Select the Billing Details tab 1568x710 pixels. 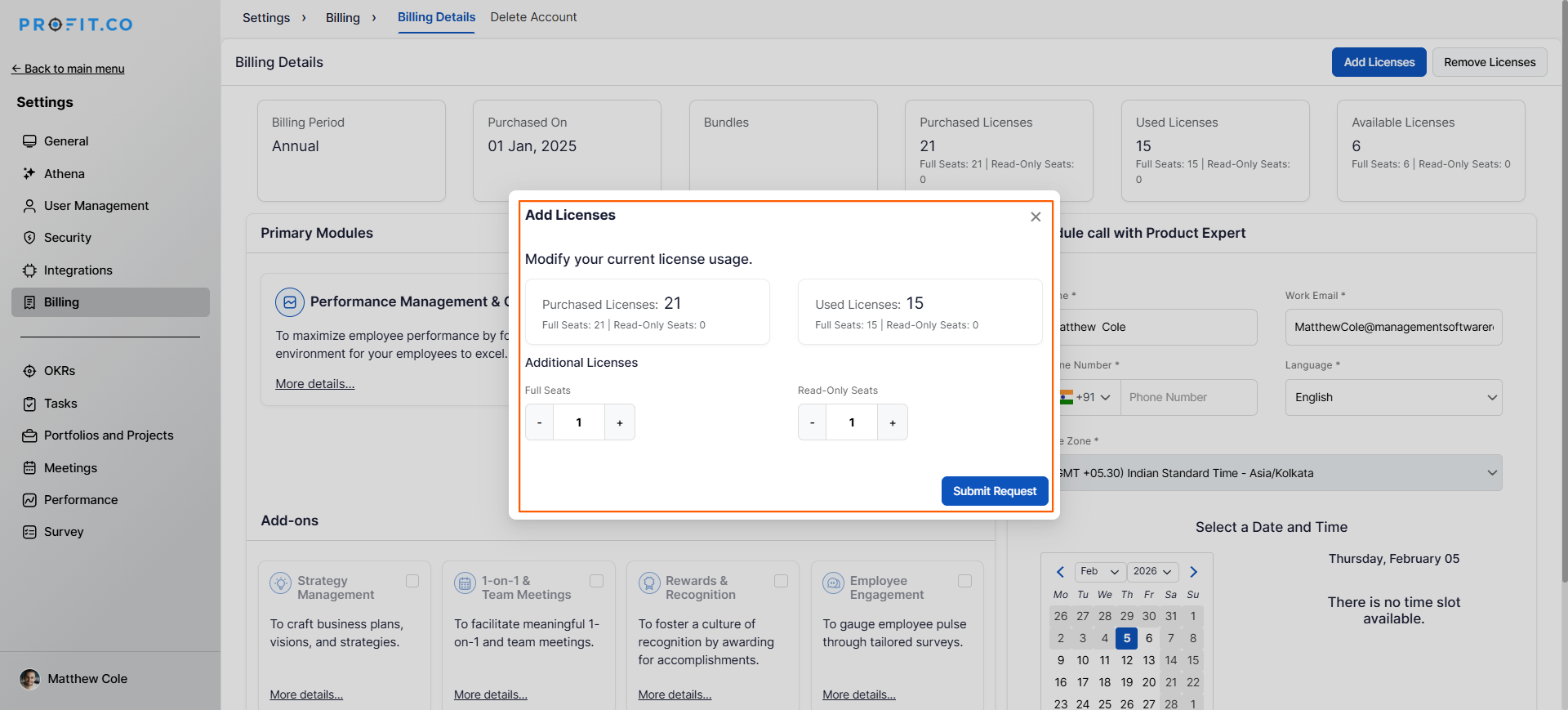coord(436,17)
